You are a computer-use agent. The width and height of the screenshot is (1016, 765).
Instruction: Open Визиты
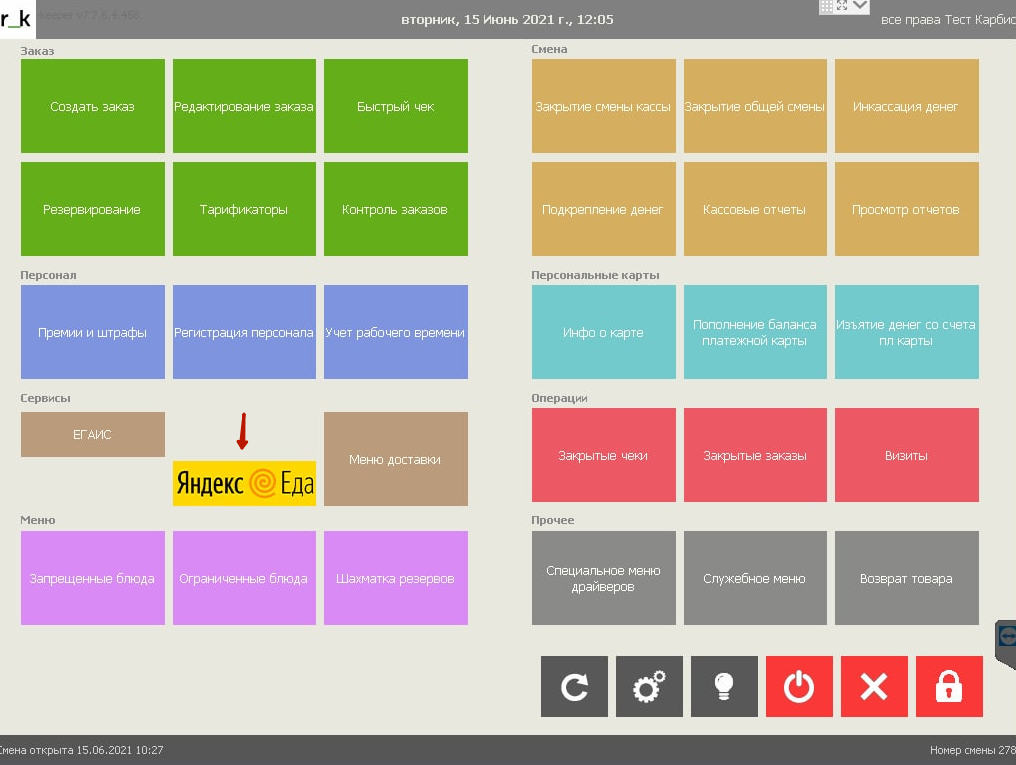point(907,455)
